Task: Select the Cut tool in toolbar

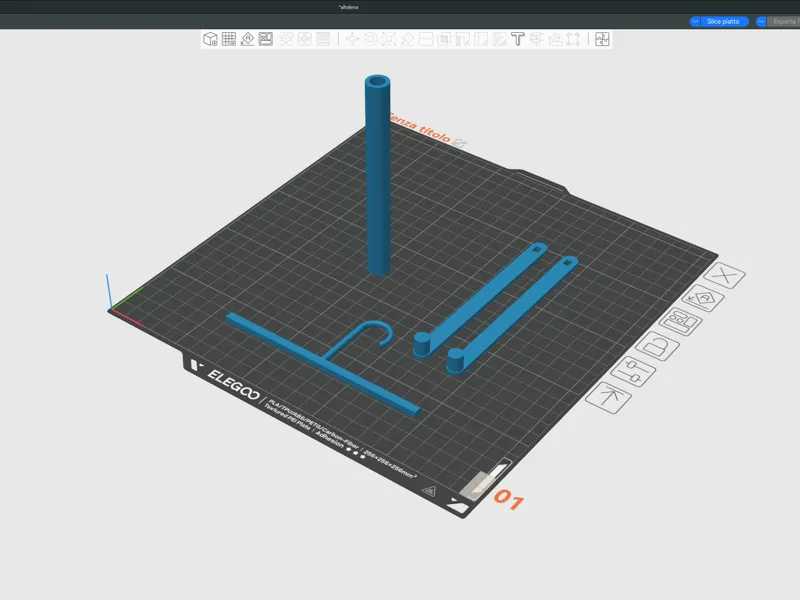Action: click(x=426, y=39)
